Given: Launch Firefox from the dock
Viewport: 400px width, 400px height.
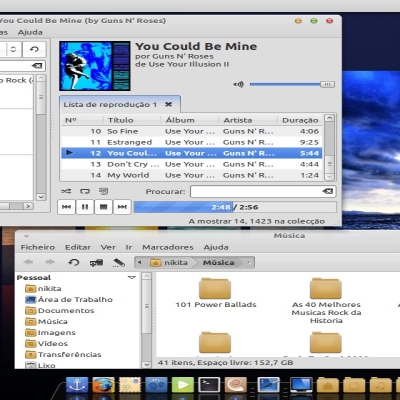Looking at the screenshot, I should (103, 386).
